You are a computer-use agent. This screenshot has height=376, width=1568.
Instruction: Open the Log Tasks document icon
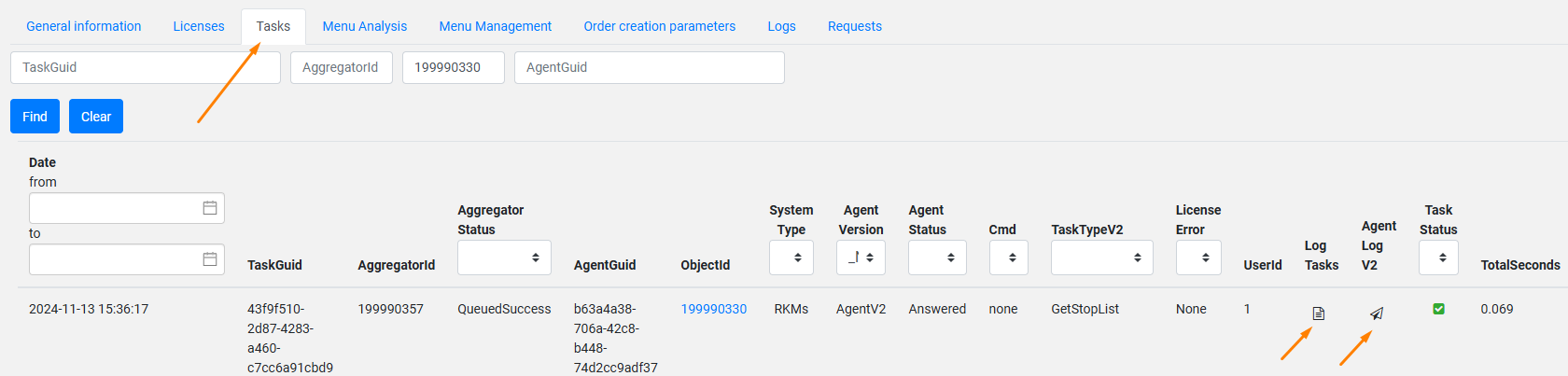click(x=1318, y=313)
